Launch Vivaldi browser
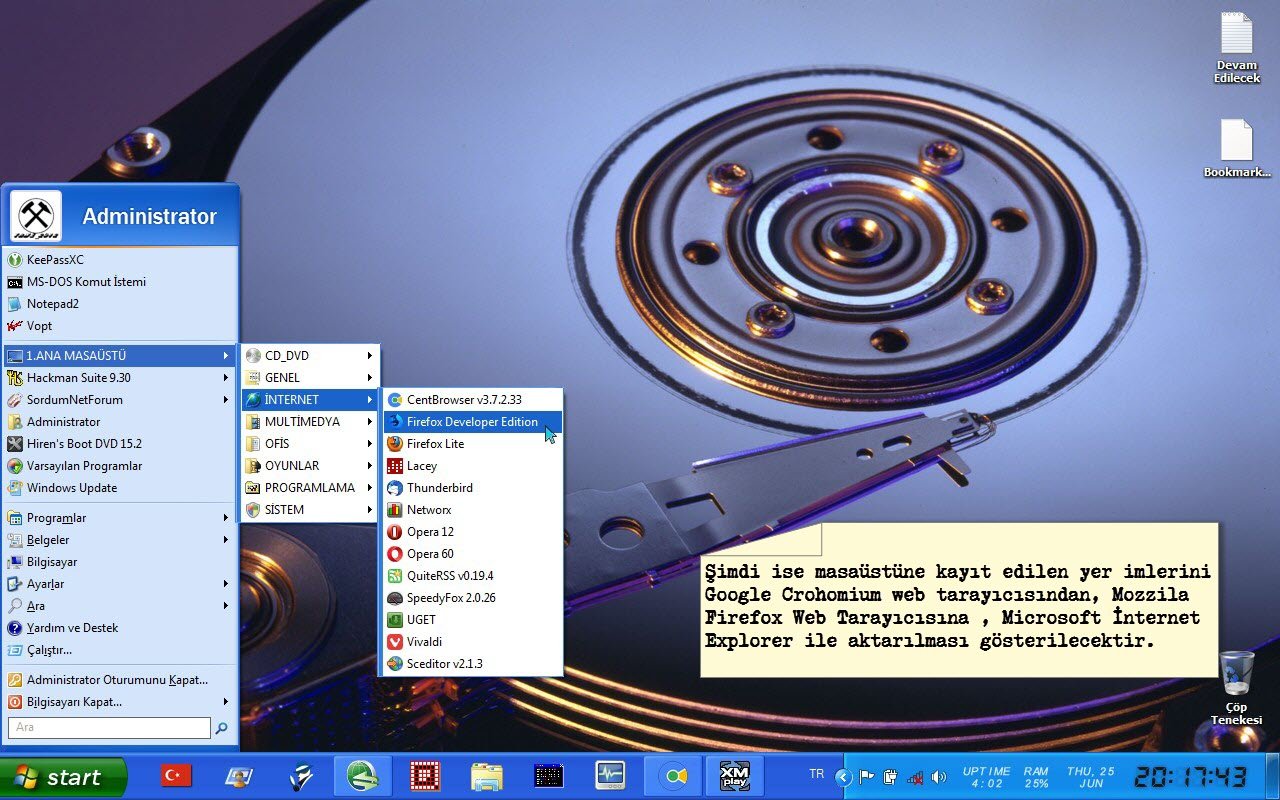Viewport: 1280px width, 800px height. 473,642
